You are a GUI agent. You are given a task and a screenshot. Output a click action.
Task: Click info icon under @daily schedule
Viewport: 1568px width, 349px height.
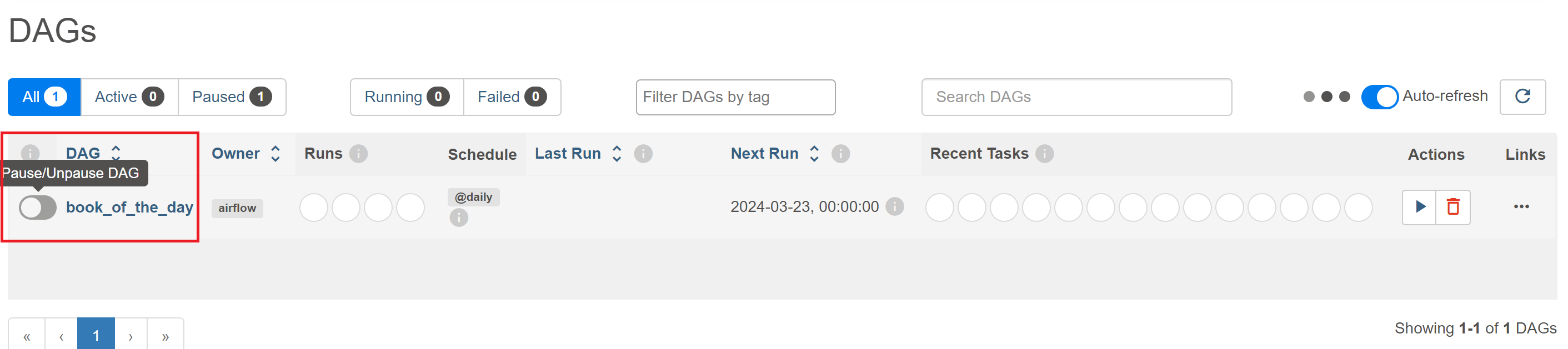click(x=459, y=217)
